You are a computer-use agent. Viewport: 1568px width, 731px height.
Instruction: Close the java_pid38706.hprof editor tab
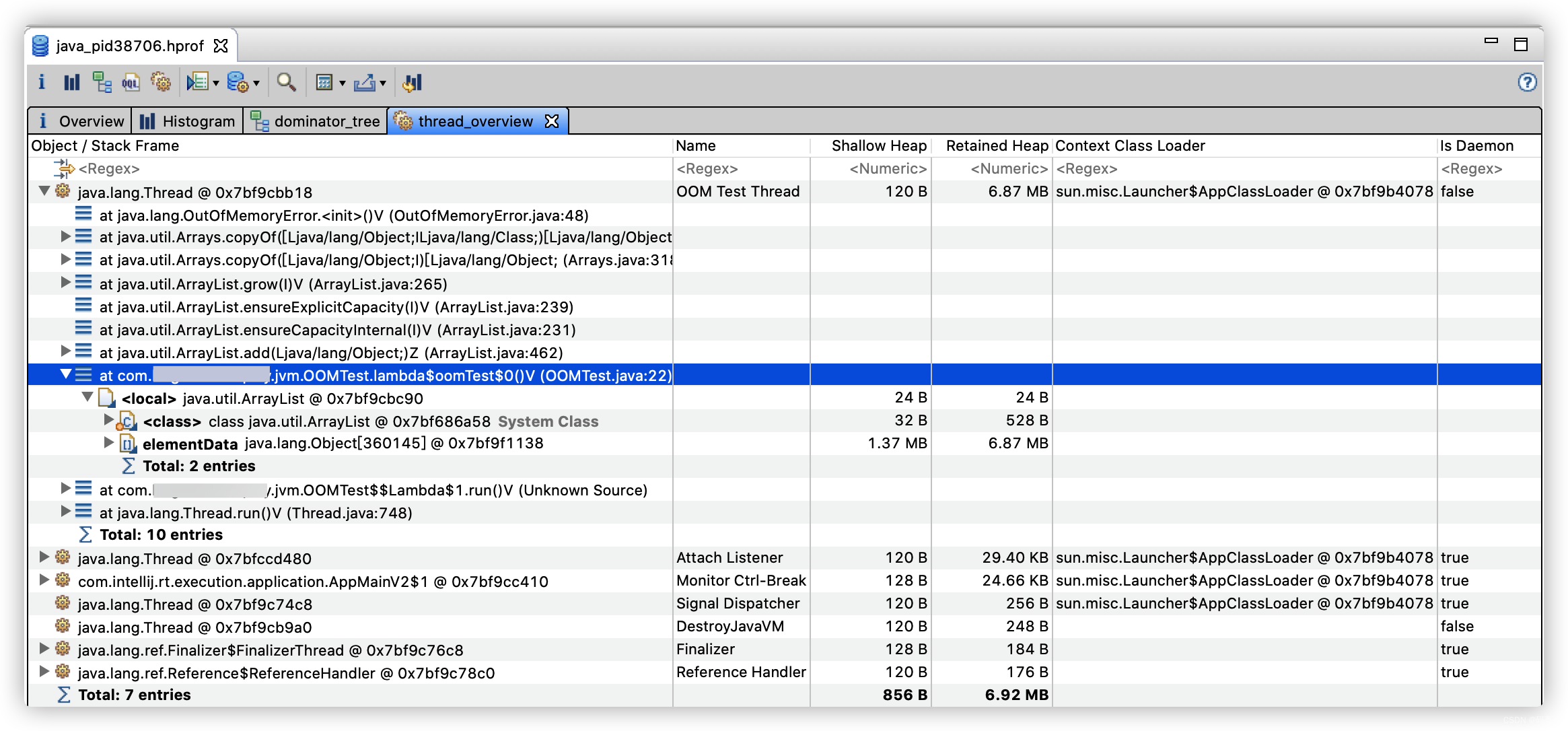221,46
